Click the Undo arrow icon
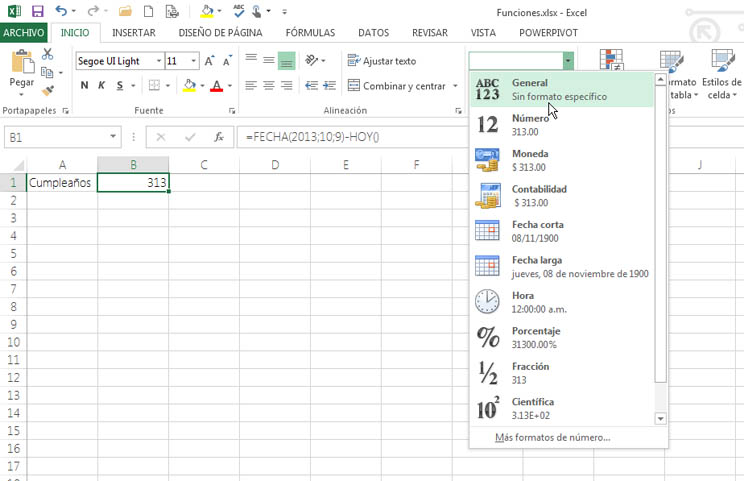 point(62,12)
